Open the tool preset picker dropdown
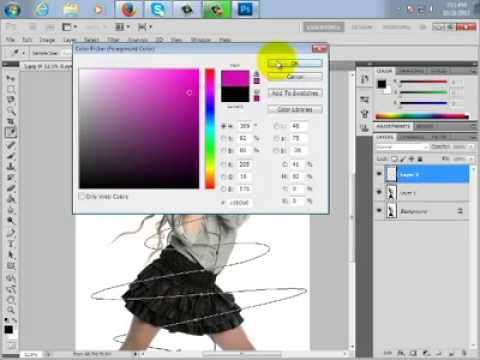Viewport: 480px width, 360px height. pyautogui.click(x=23, y=53)
